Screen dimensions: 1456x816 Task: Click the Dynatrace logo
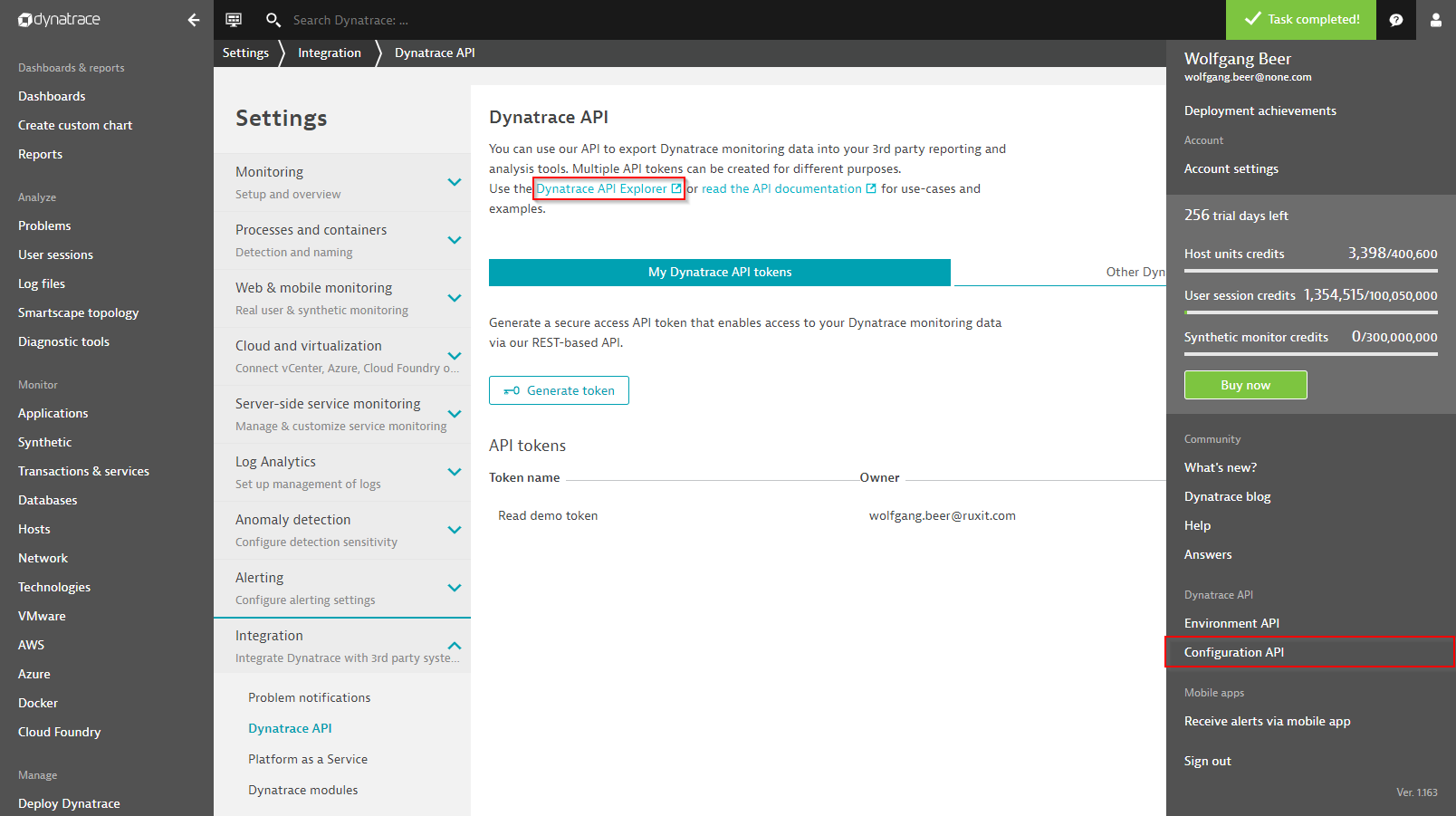pos(60,20)
